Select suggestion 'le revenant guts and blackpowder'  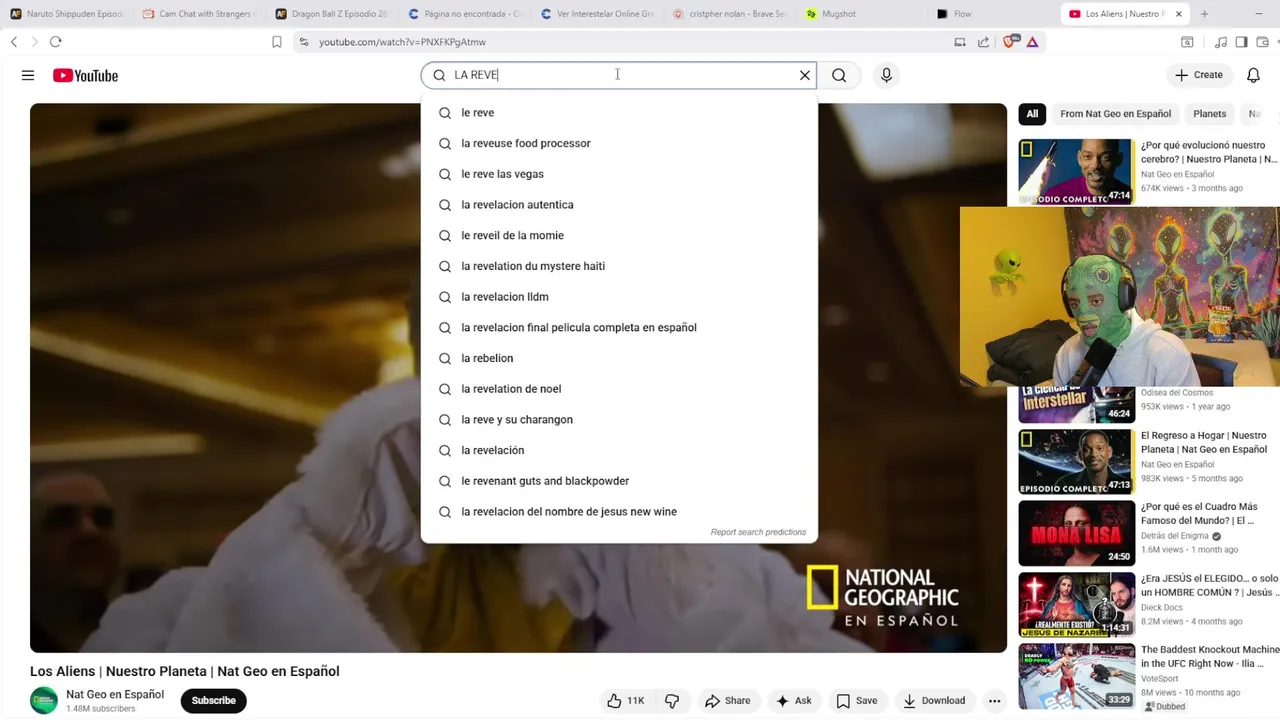coord(619,481)
